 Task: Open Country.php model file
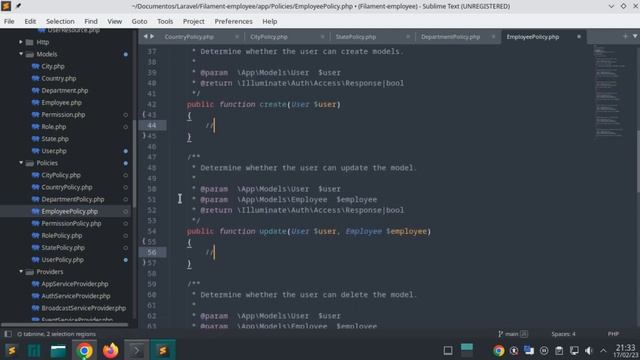[59, 78]
